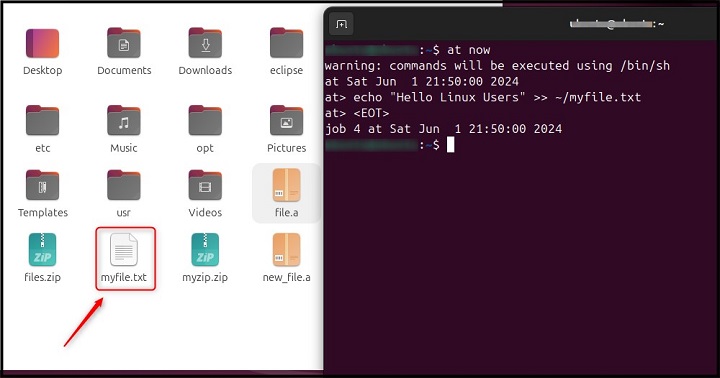The height and width of the screenshot is (378, 720).
Task: Click the echo "Hello Linux Users" command line
Action: click(x=483, y=97)
